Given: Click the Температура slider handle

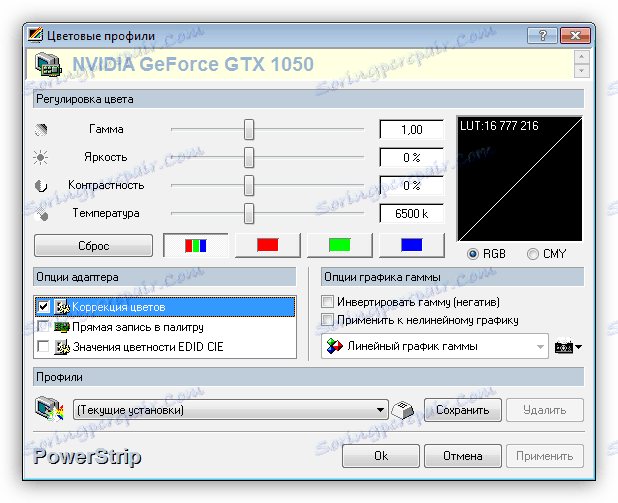Looking at the screenshot, I should pos(249,214).
